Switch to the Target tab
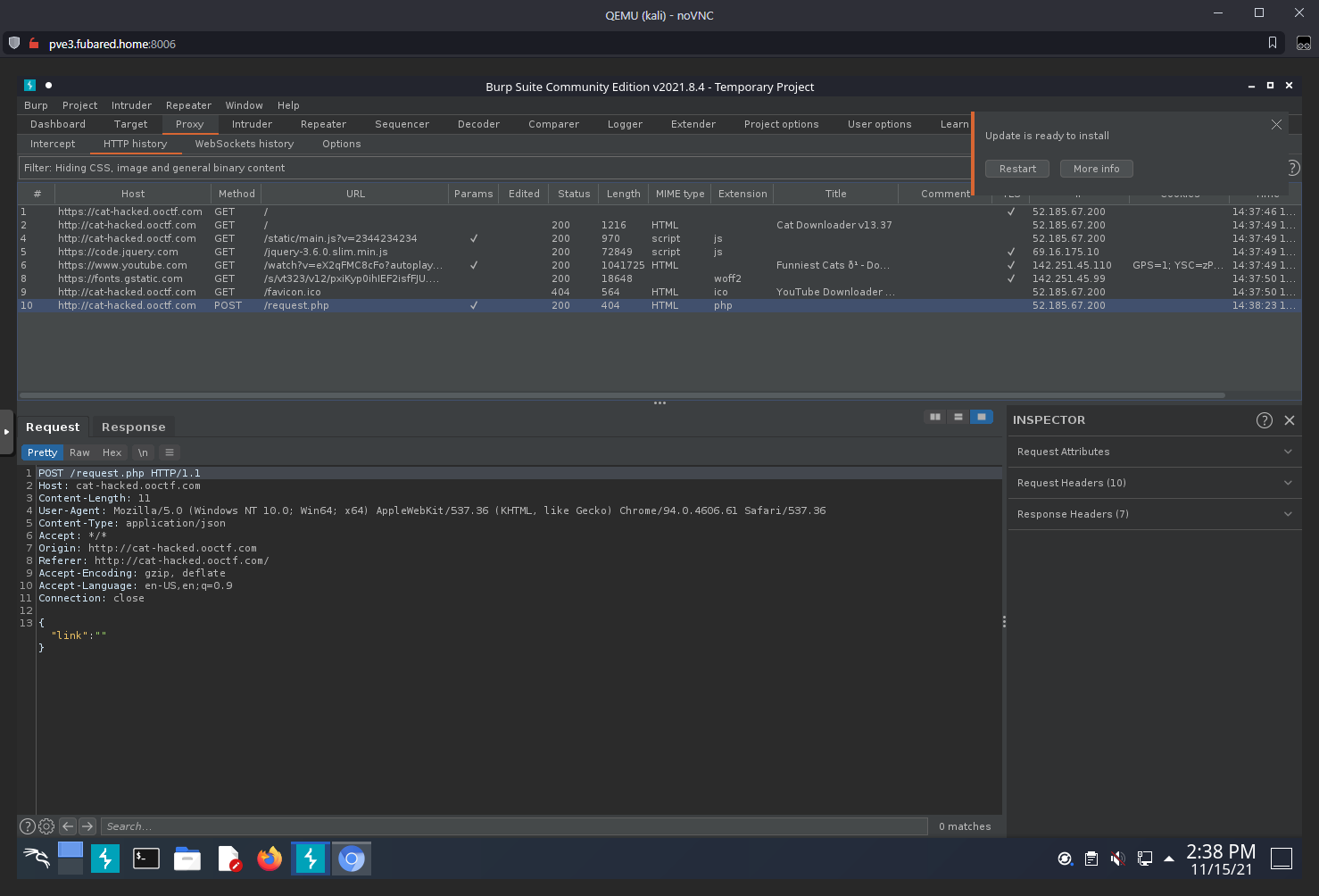Screen dimensions: 1319x896 coord(130,124)
